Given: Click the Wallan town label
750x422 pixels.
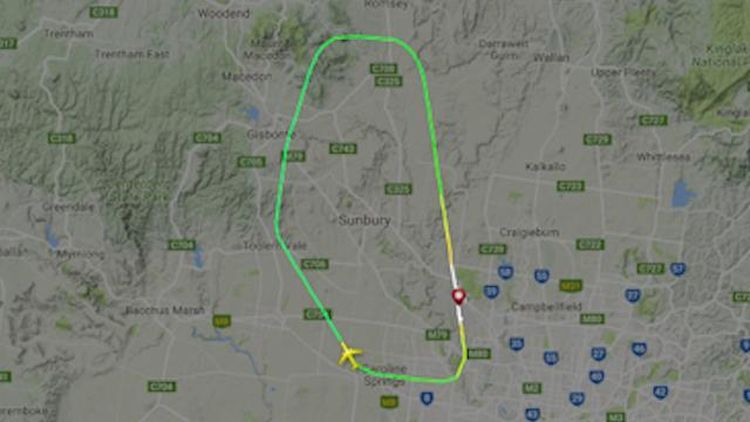Looking at the screenshot, I should click(551, 58).
